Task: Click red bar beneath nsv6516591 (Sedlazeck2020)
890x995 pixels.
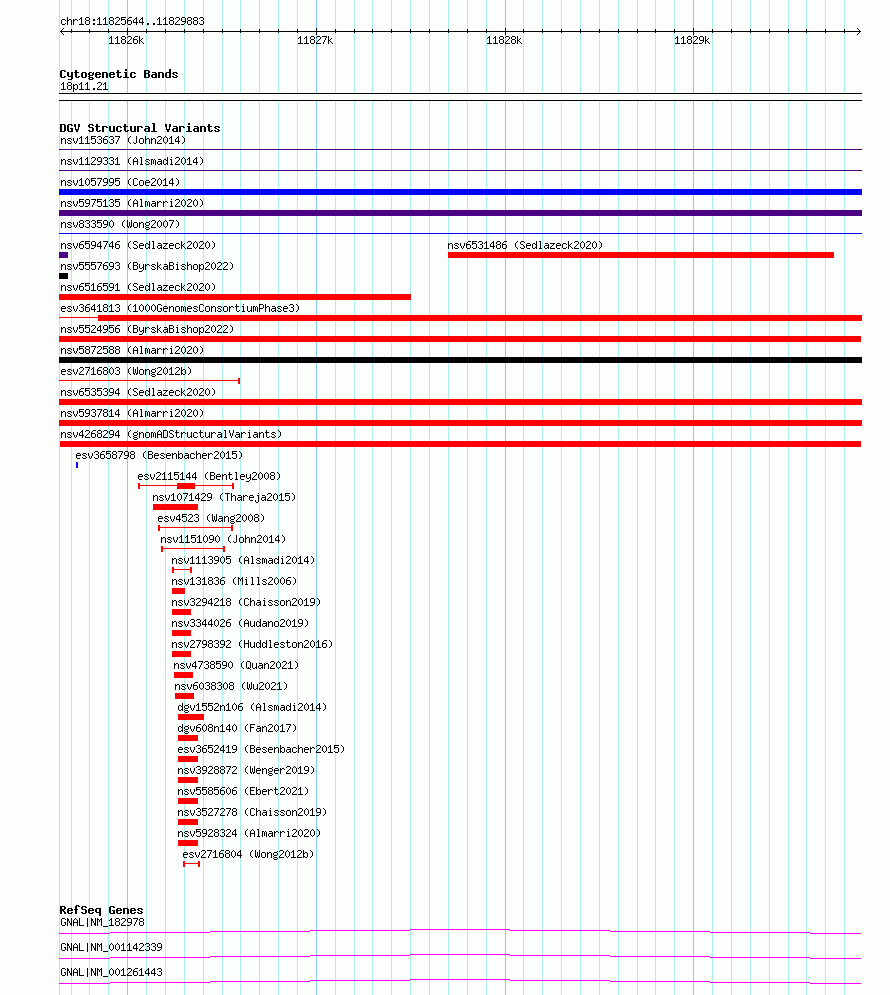Action: (235, 297)
